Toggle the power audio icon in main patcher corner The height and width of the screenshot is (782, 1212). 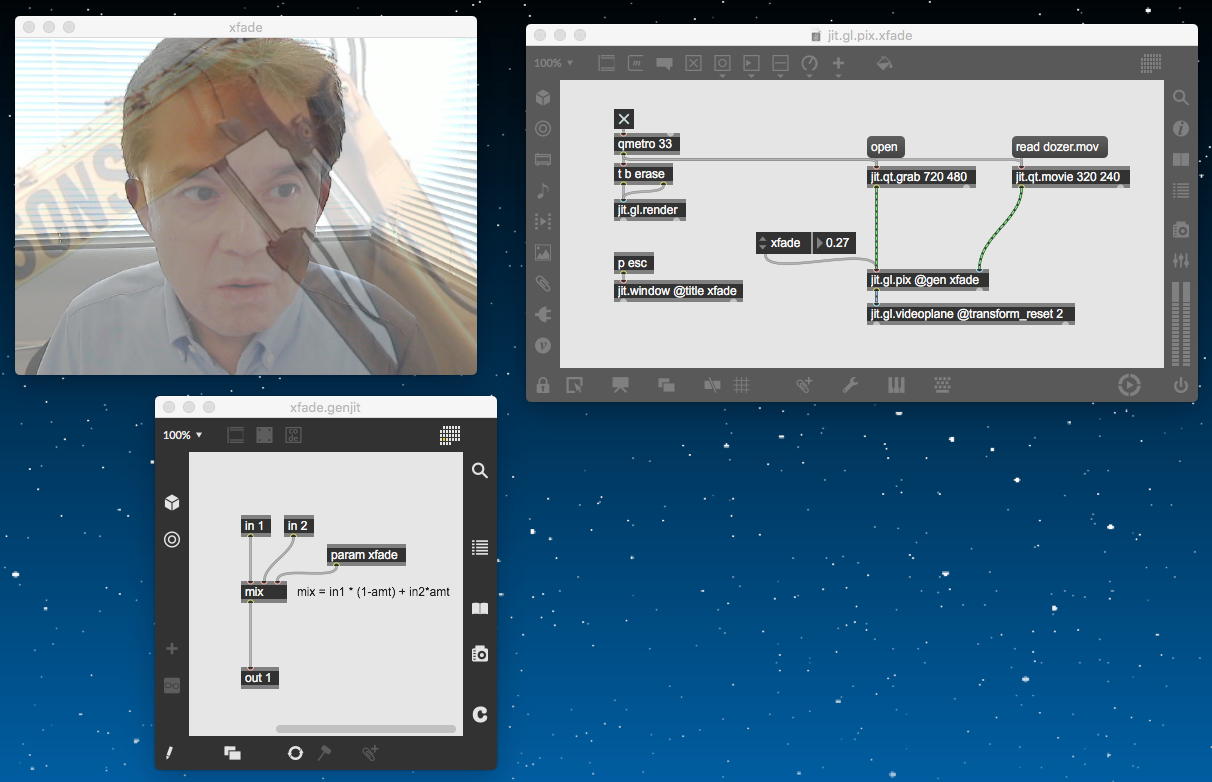(1181, 385)
